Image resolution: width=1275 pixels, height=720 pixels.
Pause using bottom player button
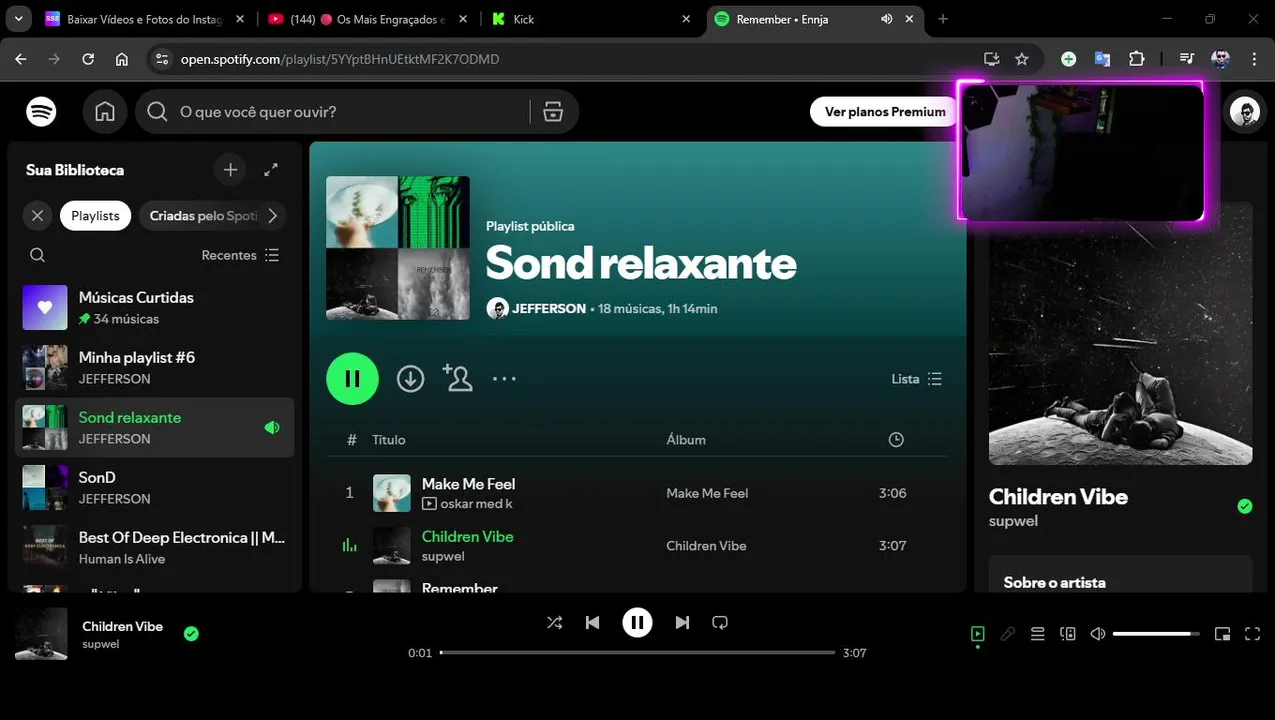pyautogui.click(x=637, y=622)
